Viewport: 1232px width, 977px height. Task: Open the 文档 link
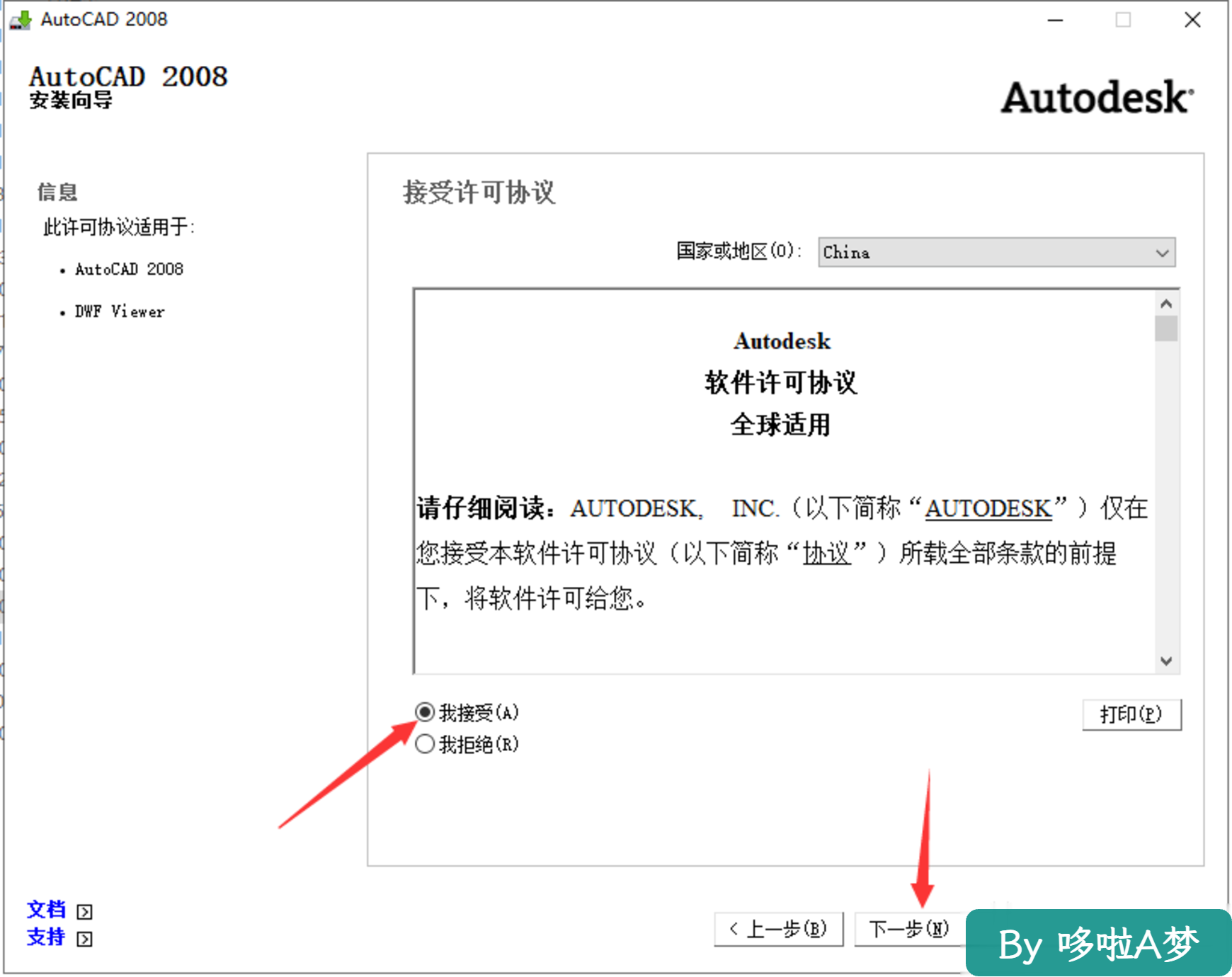click(x=46, y=910)
